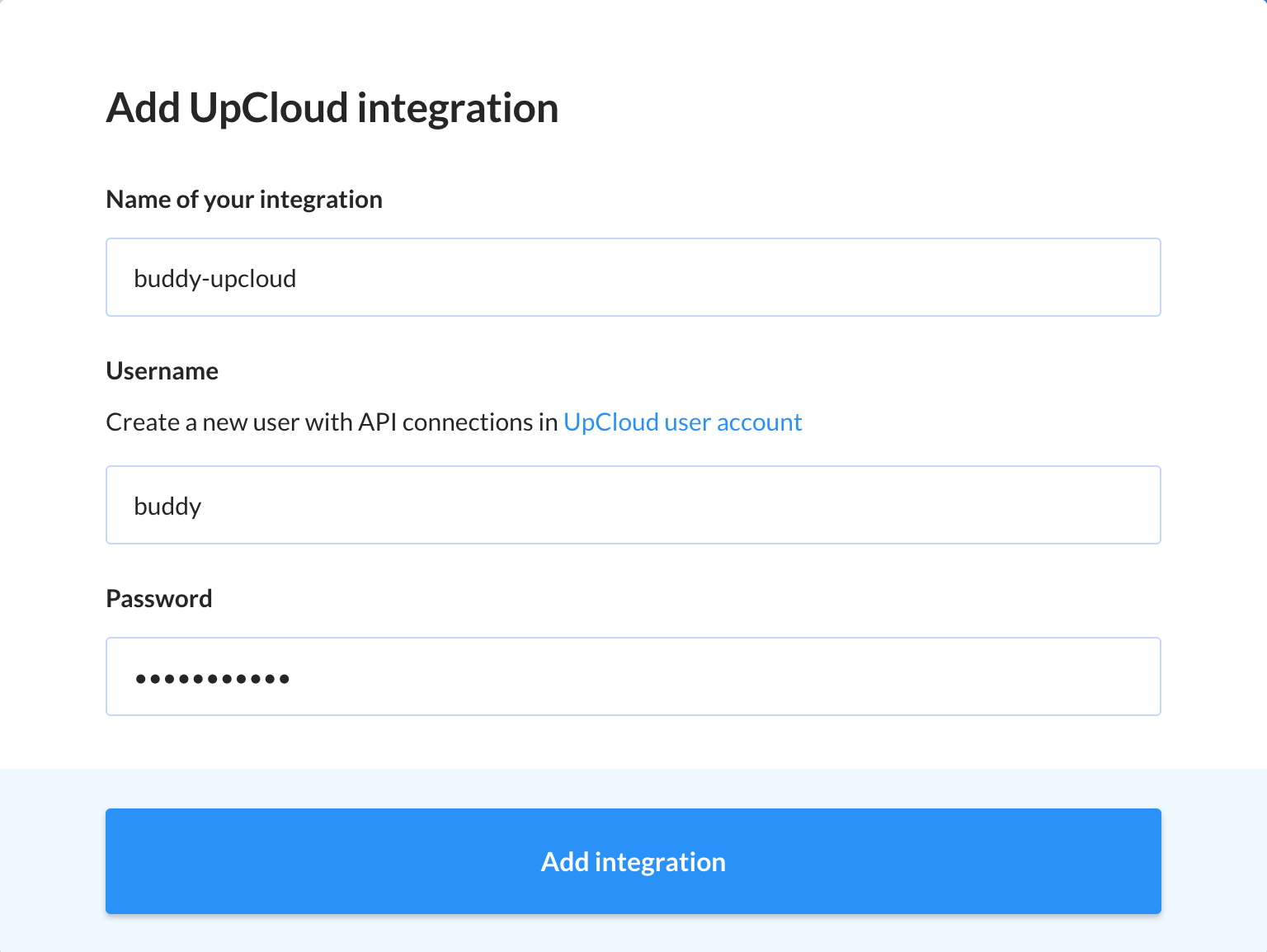Click the text 'Create a new user with API connections in'
1267x952 pixels.
click(x=332, y=422)
